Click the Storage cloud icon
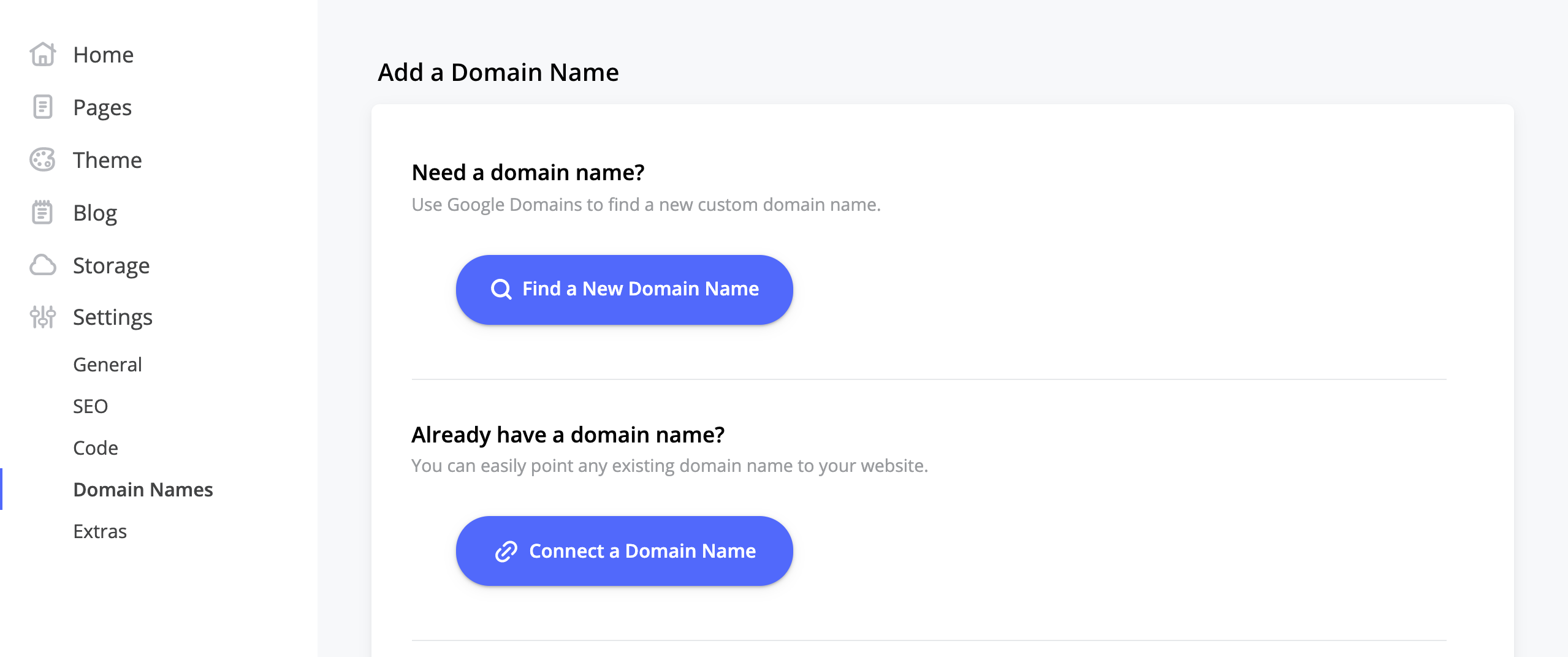Screen dimensions: 1568x657 point(43,265)
